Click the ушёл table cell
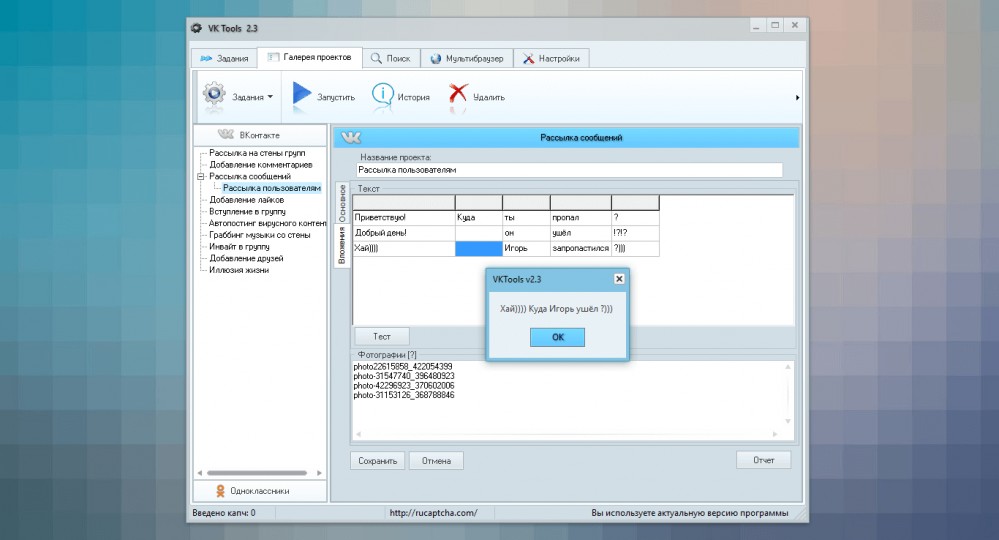 (580, 233)
